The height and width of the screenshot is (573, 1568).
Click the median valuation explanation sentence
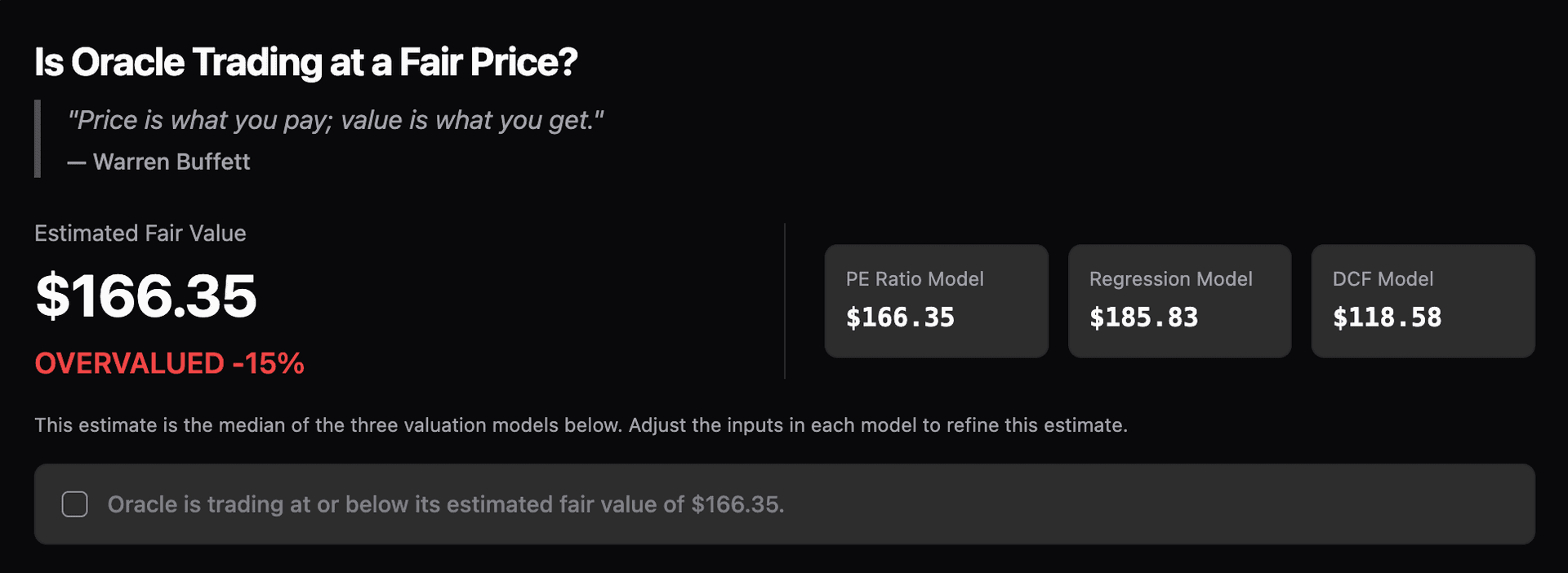(x=581, y=425)
